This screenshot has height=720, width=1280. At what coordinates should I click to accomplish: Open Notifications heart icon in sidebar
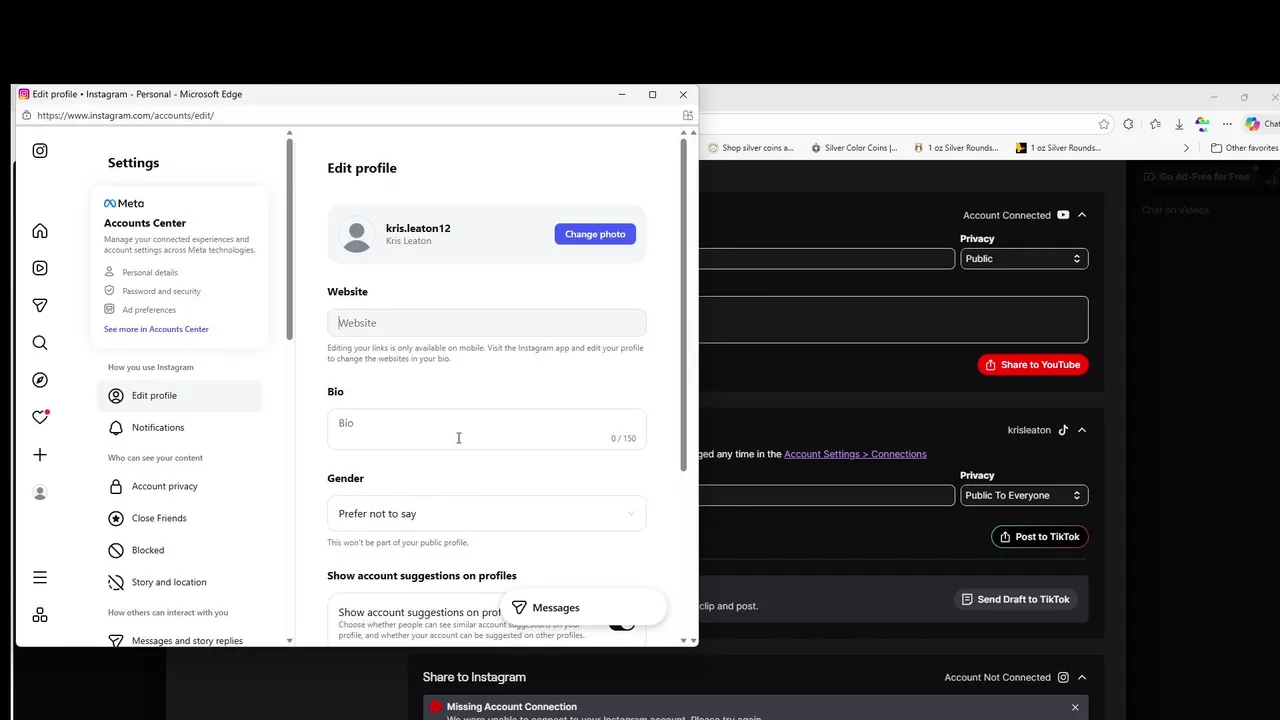(40, 417)
